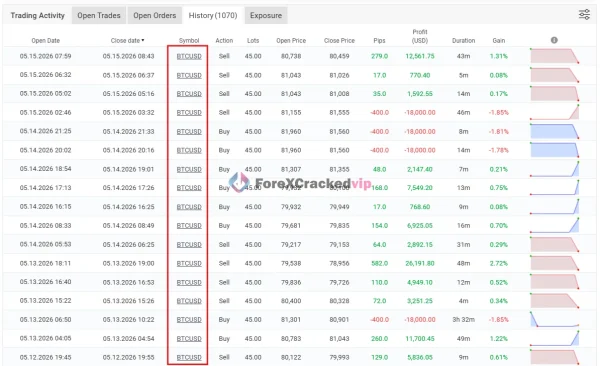This screenshot has height=366, width=600.
Task: Open BTCUSD link for 05.15.2026 07:59 trade
Action: click(189, 56)
